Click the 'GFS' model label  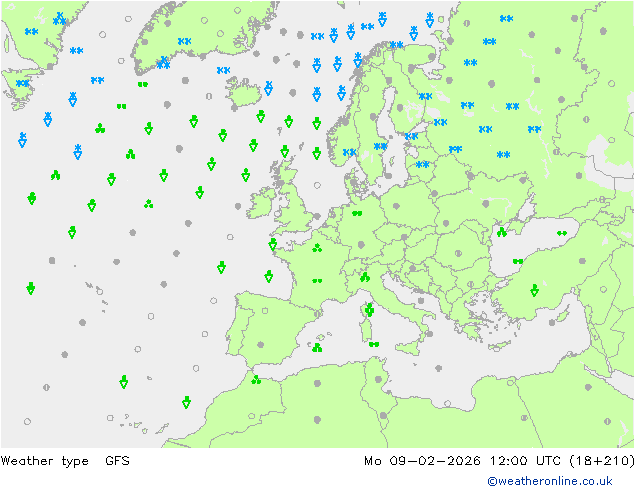(117, 460)
